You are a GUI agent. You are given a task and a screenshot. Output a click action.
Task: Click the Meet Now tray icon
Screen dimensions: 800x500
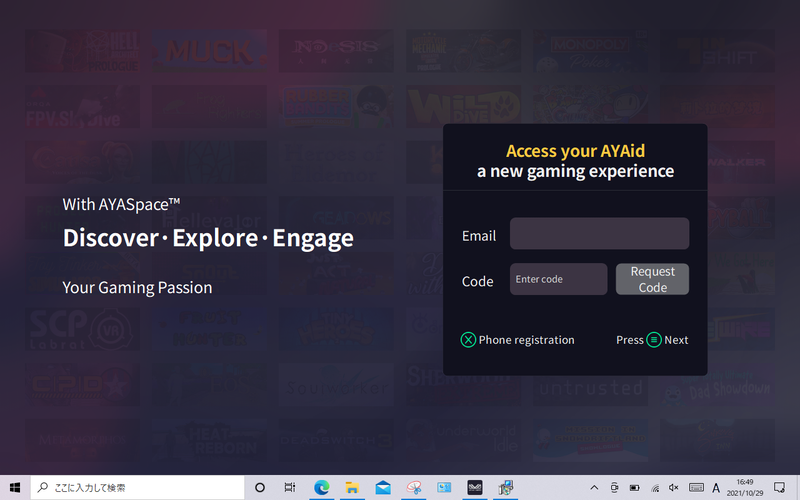[614, 488]
